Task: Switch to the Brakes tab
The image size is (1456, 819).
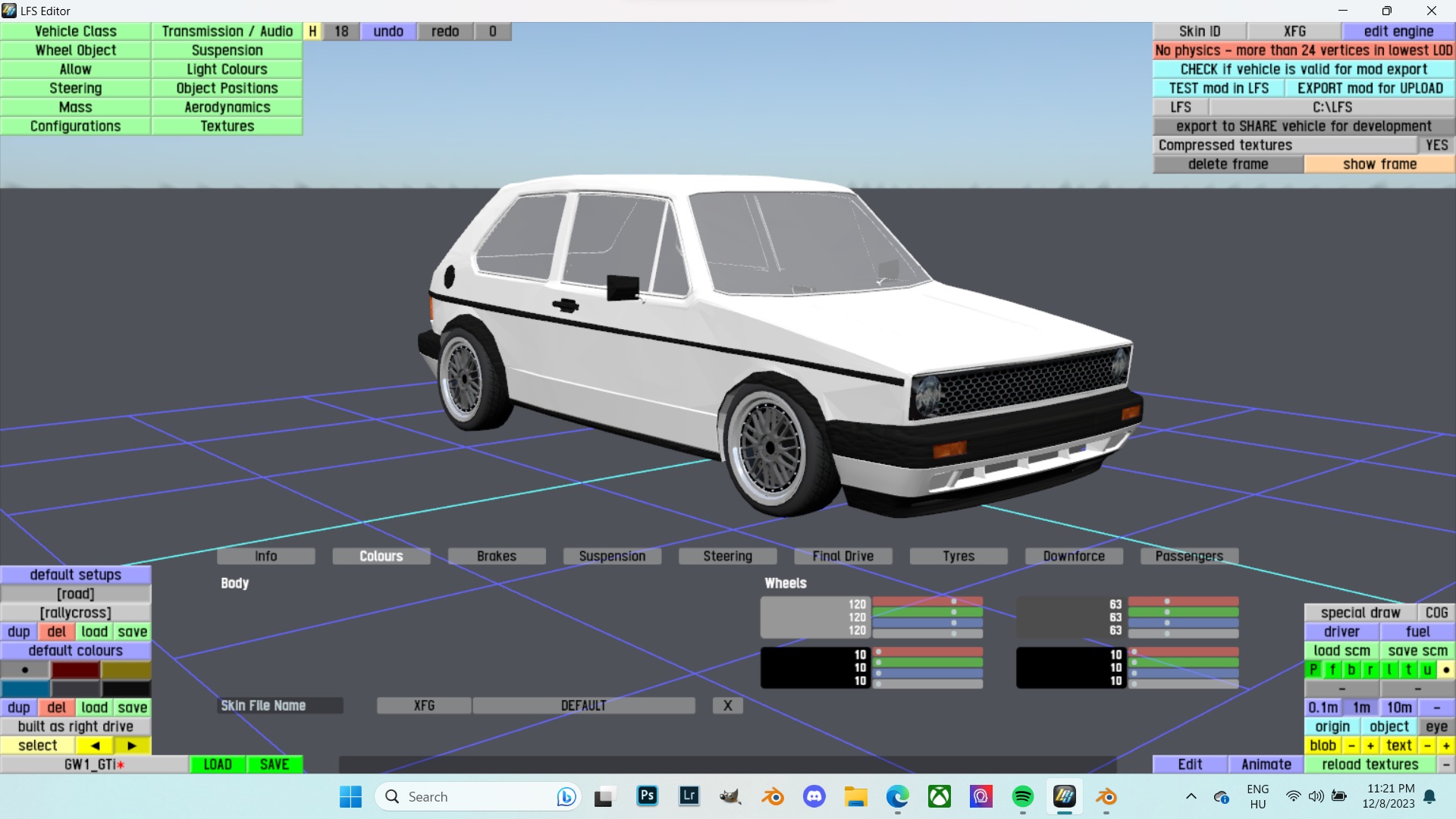Action: click(496, 556)
